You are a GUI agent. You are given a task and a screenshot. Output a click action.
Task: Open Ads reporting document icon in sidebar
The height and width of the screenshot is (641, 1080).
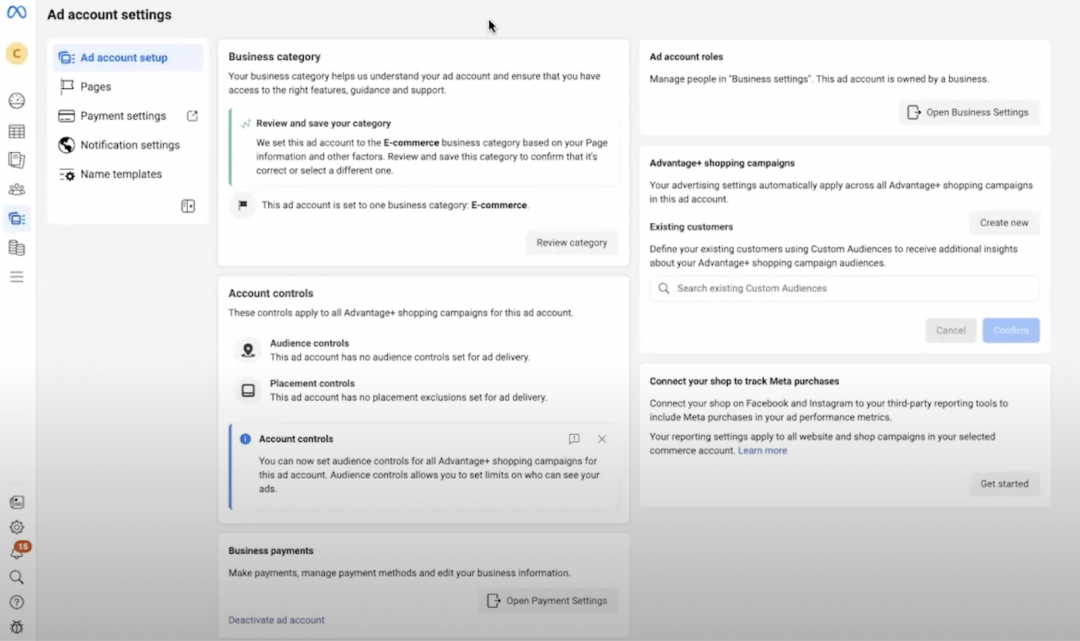17,160
